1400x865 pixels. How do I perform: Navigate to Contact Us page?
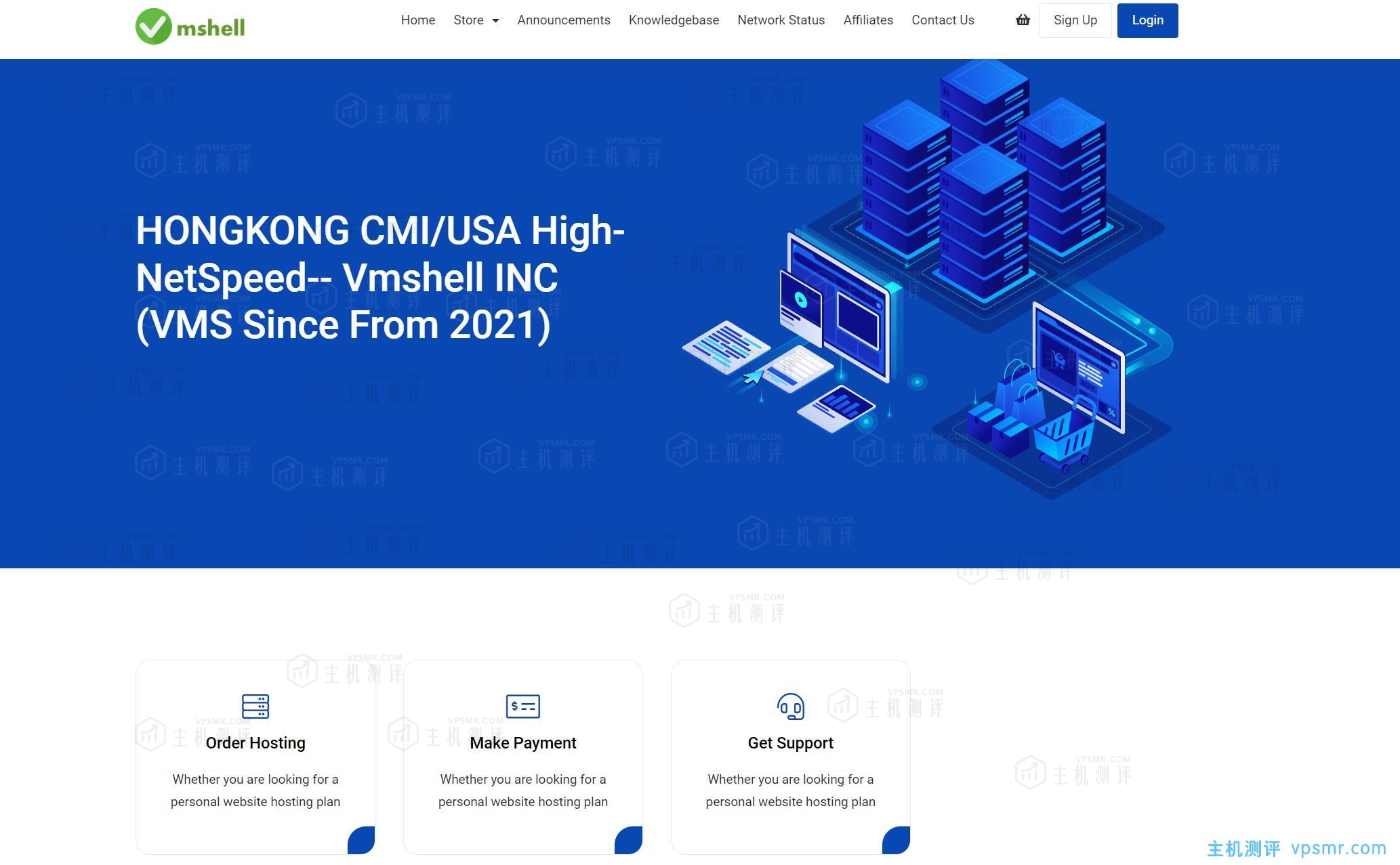[942, 20]
